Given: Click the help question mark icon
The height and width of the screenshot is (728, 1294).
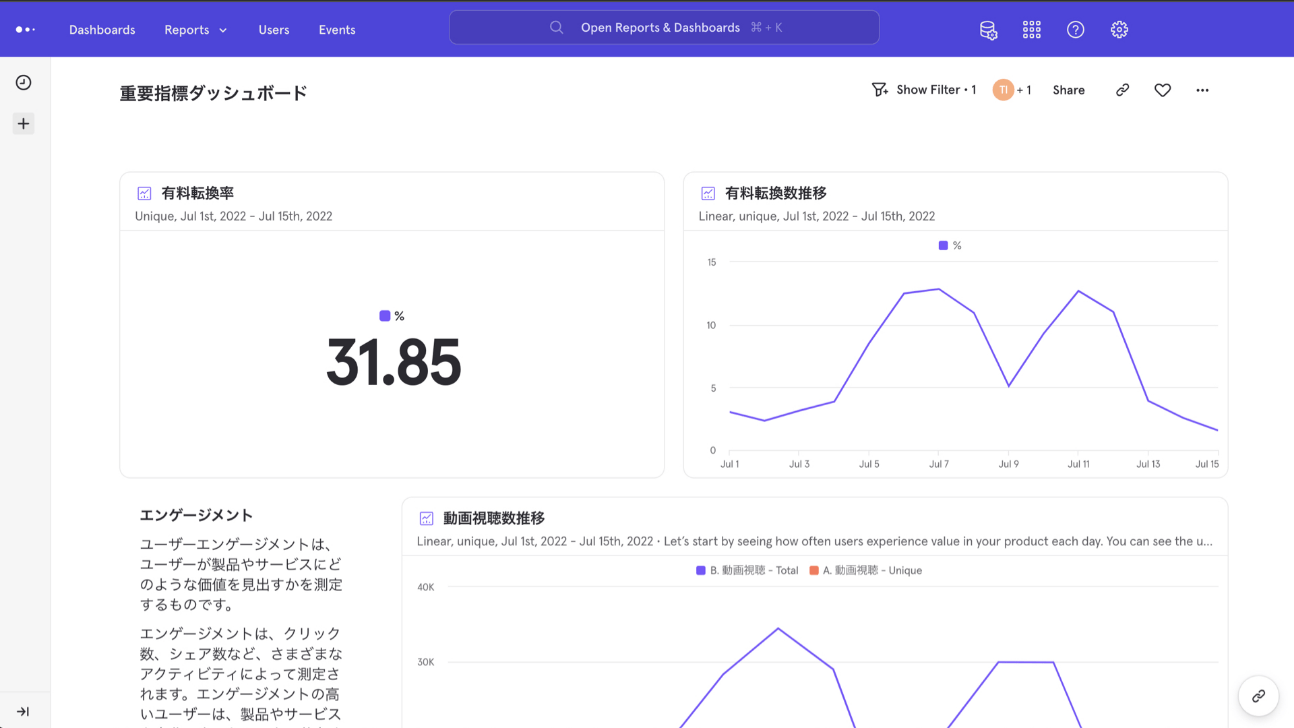Looking at the screenshot, I should (x=1076, y=30).
